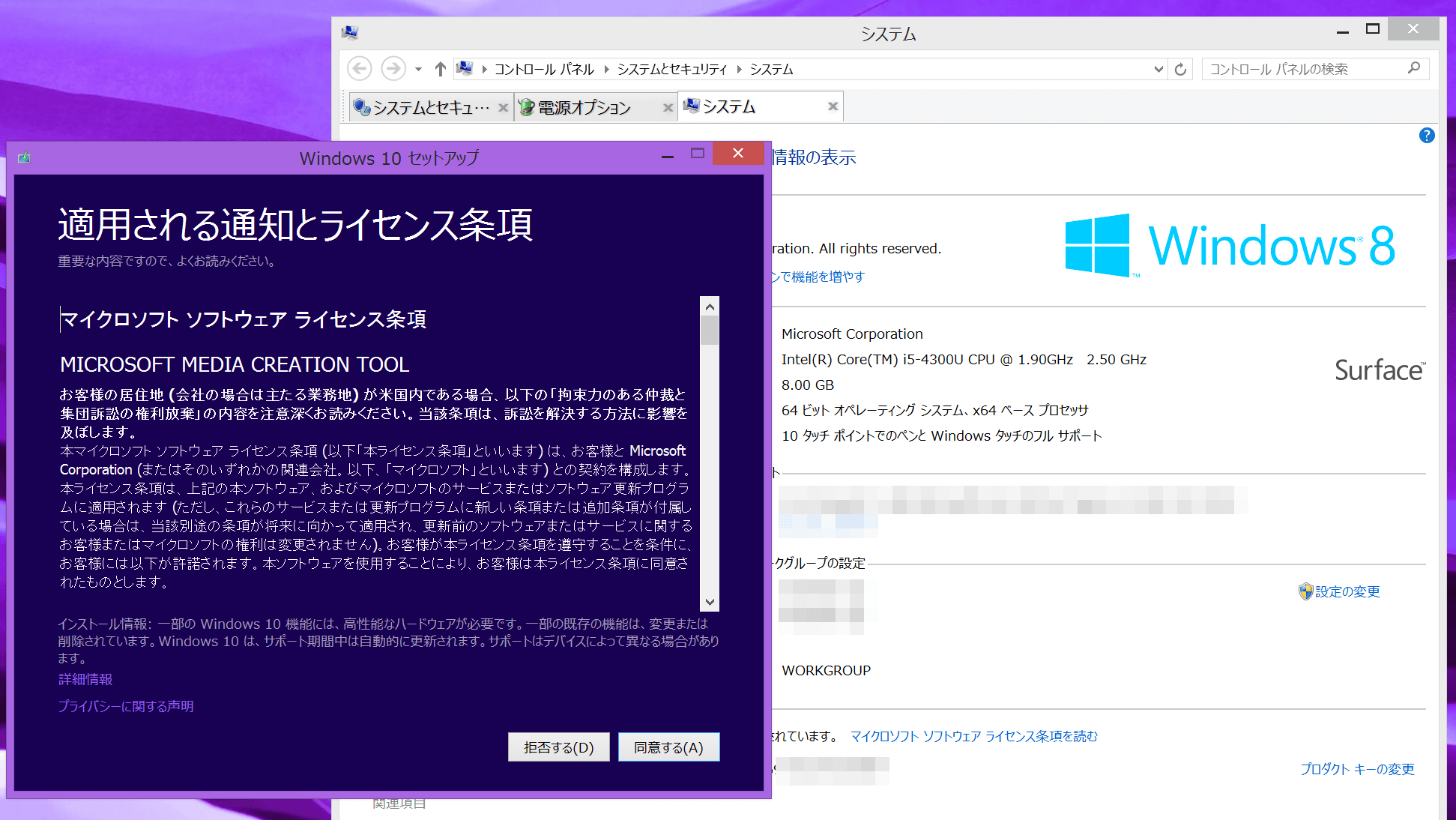The height and width of the screenshot is (820, 1456).
Task: Expand the address bar history dropdown
Action: coord(1159,69)
